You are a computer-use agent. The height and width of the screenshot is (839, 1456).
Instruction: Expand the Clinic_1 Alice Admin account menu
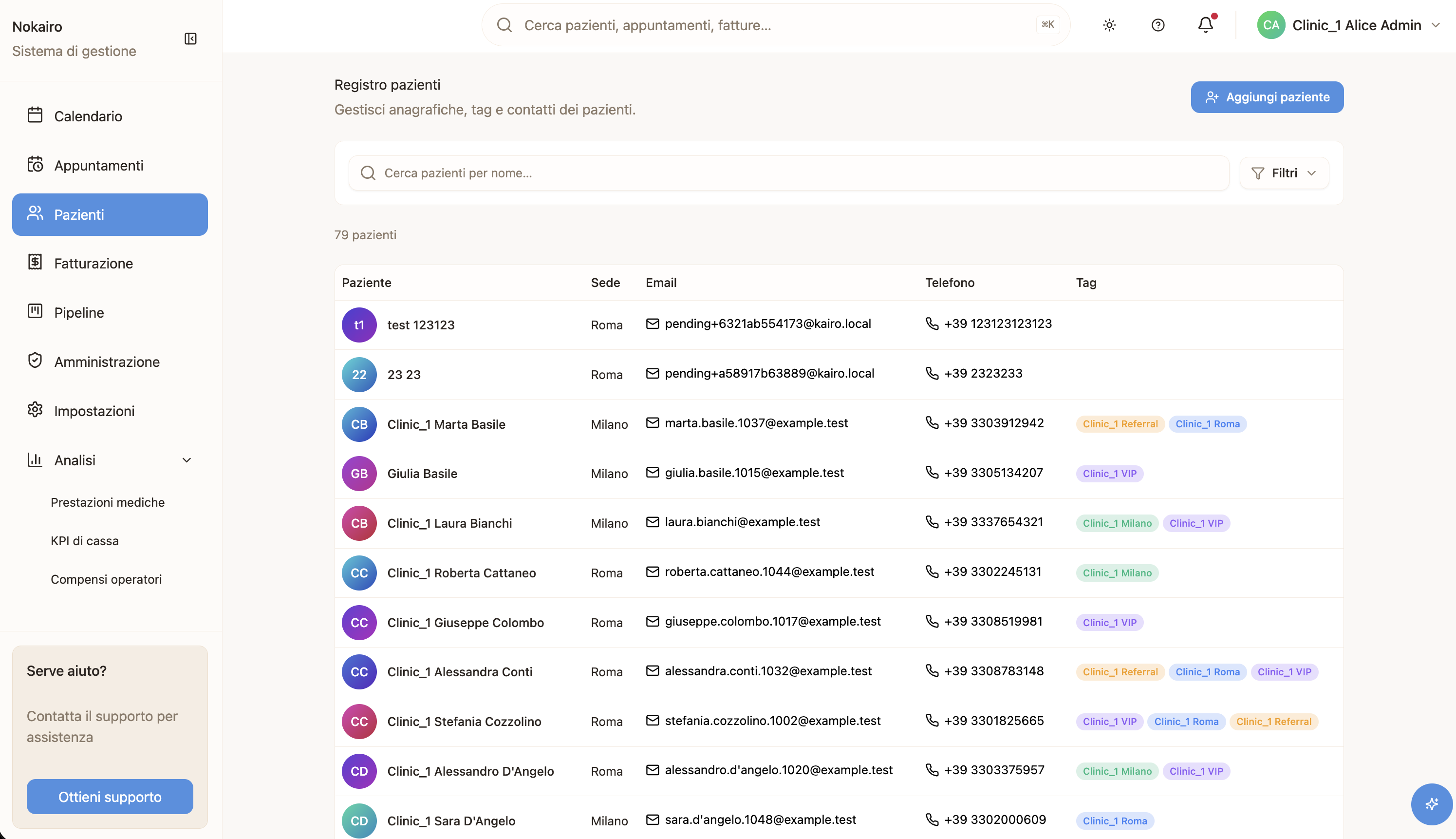[1349, 25]
